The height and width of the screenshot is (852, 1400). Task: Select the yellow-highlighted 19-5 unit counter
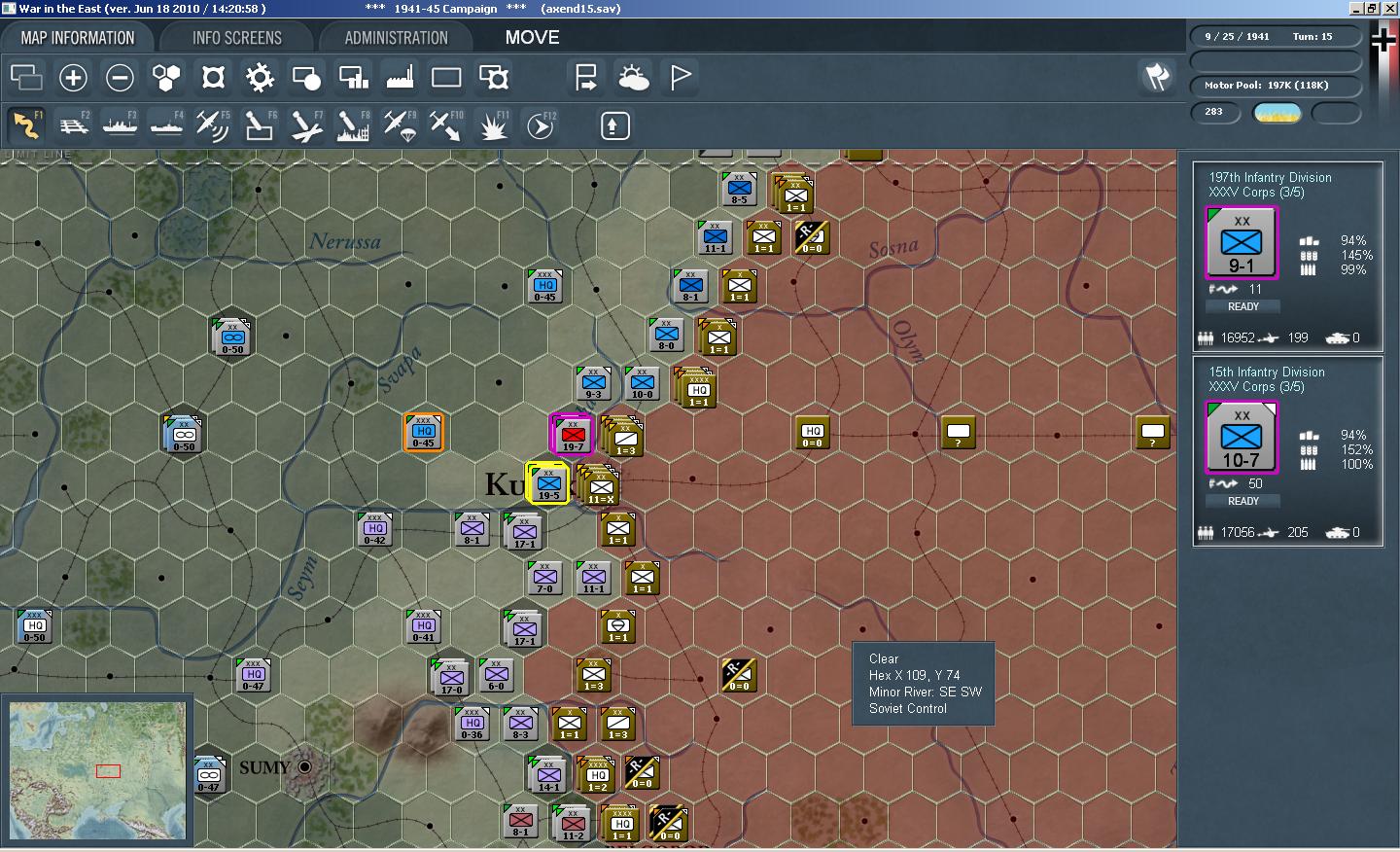point(548,482)
